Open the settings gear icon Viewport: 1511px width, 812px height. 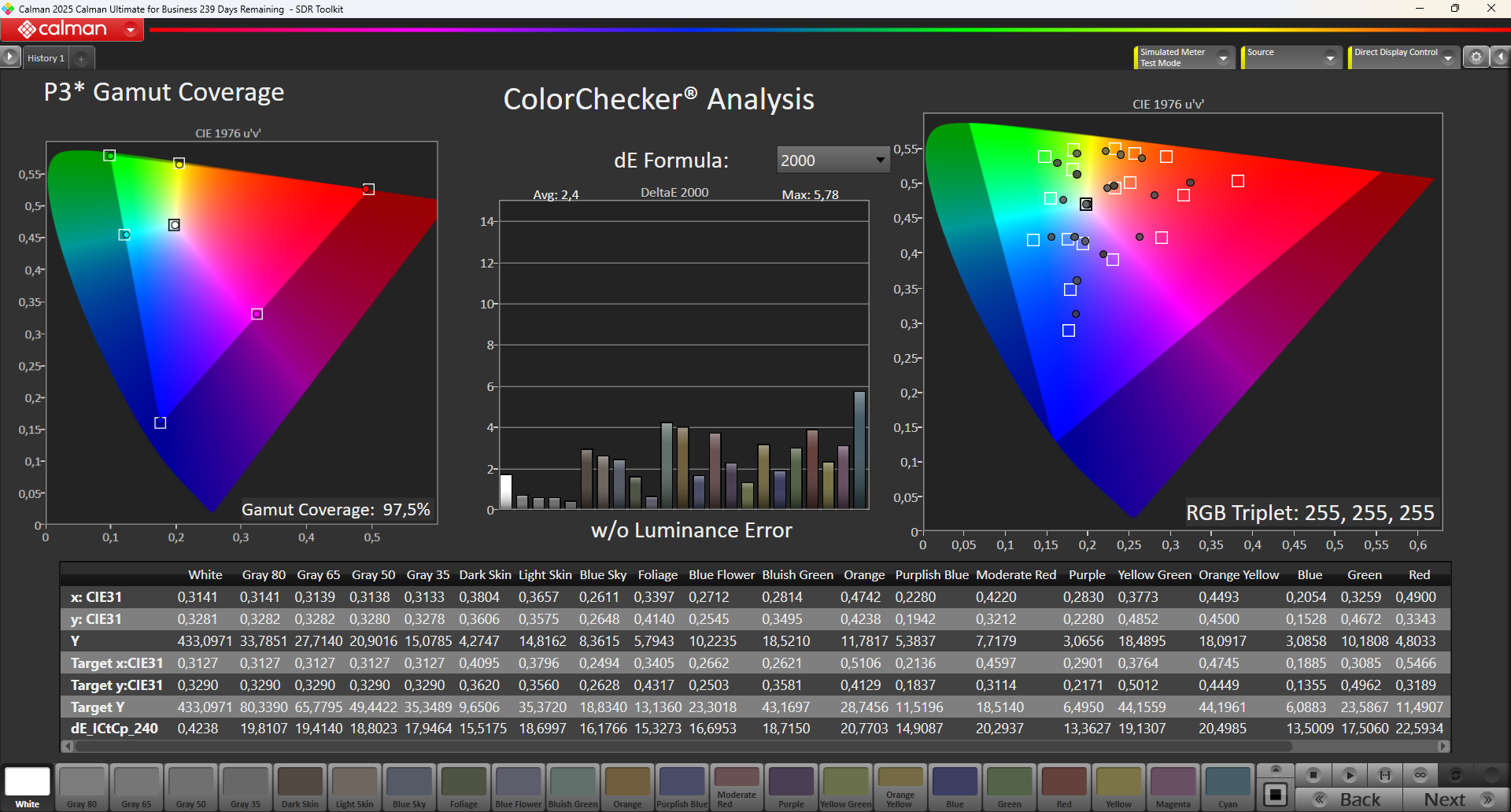[1476, 57]
